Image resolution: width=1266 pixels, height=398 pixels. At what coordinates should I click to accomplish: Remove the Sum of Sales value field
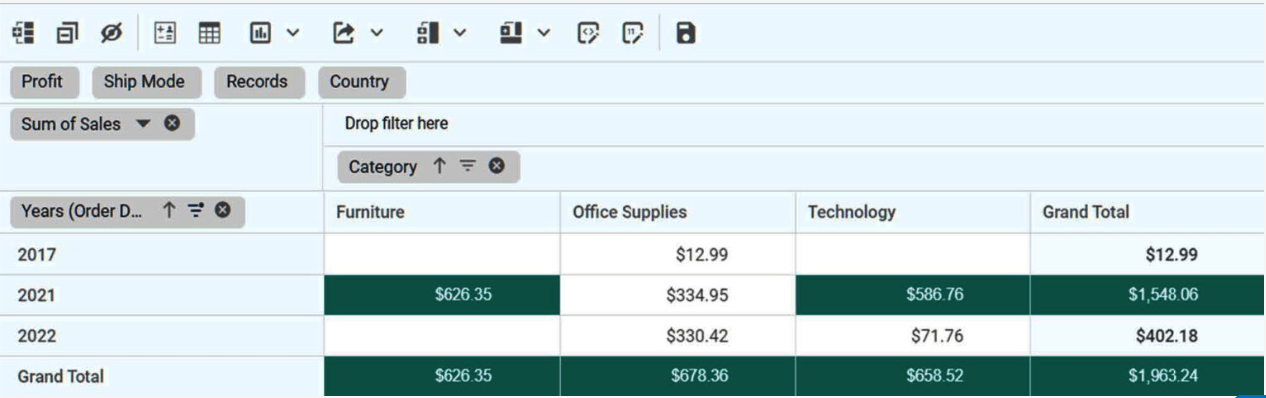(x=172, y=124)
